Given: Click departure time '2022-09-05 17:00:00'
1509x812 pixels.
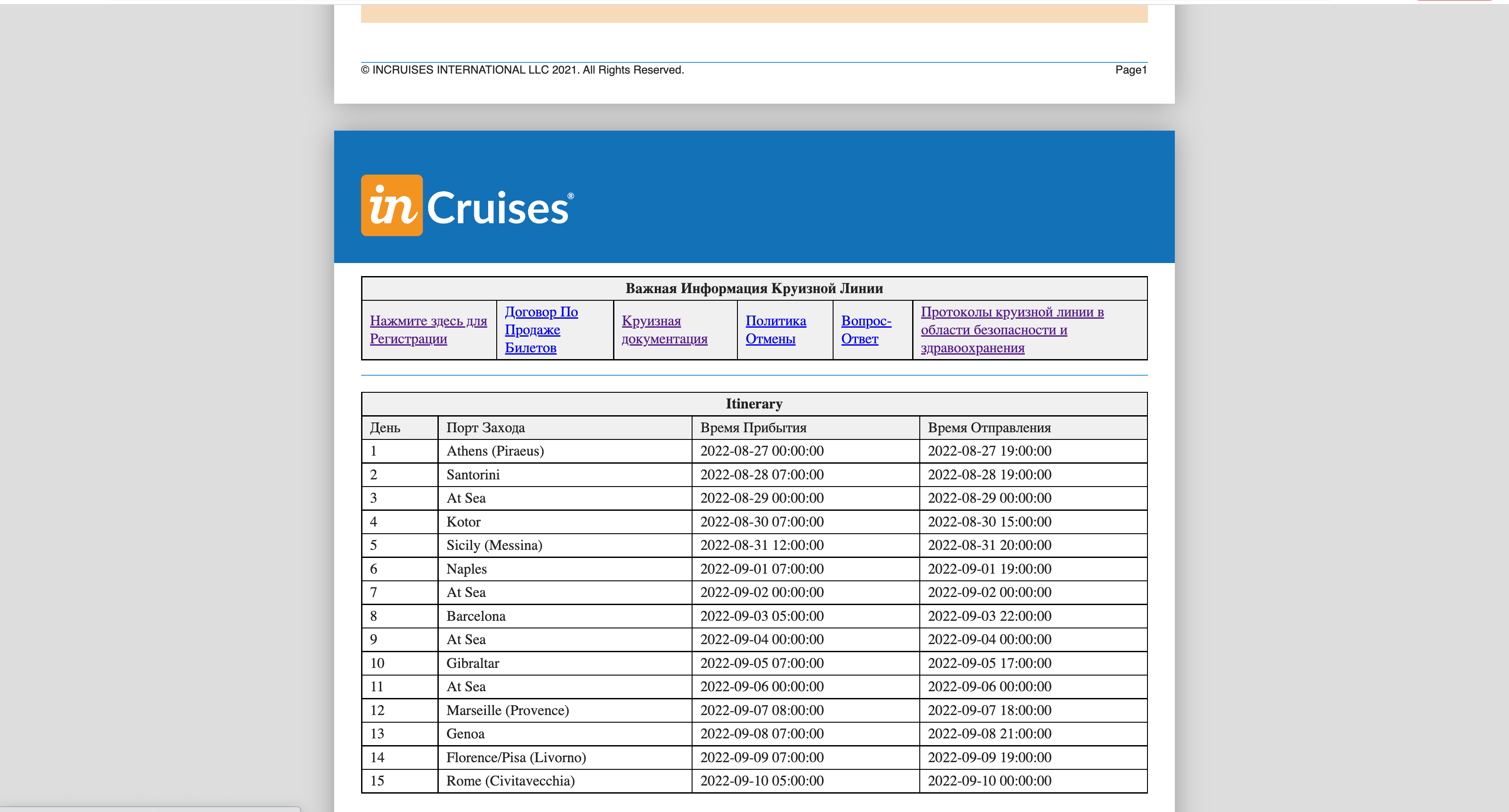Looking at the screenshot, I should click(989, 663).
